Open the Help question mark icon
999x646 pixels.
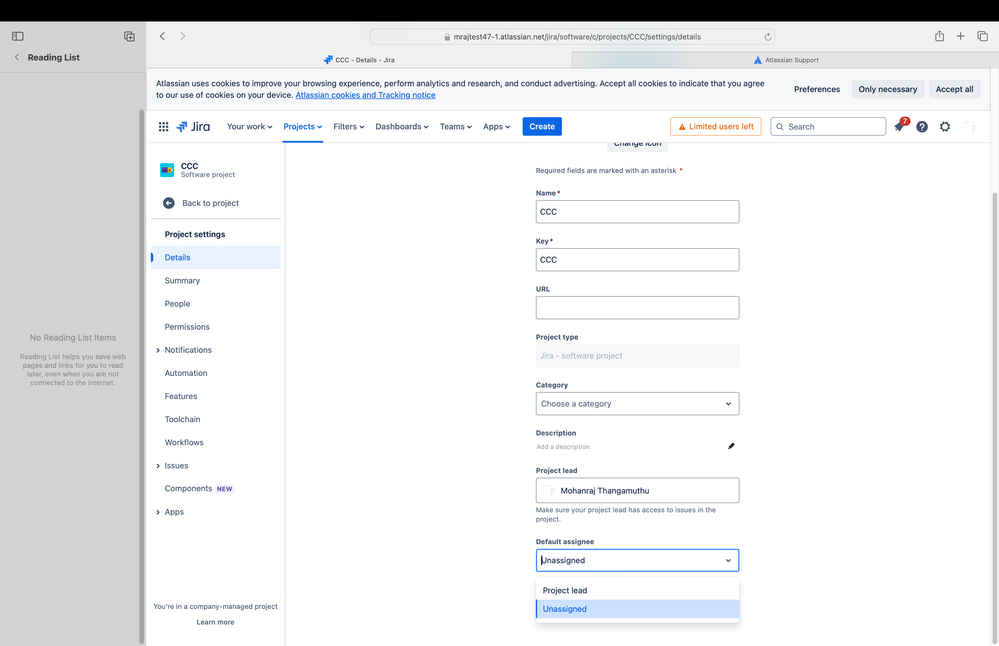(922, 127)
